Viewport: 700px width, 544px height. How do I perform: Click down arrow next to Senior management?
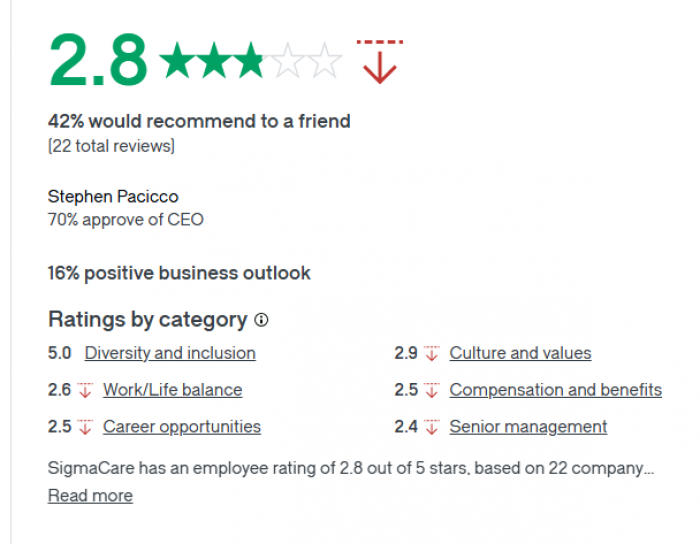click(432, 427)
